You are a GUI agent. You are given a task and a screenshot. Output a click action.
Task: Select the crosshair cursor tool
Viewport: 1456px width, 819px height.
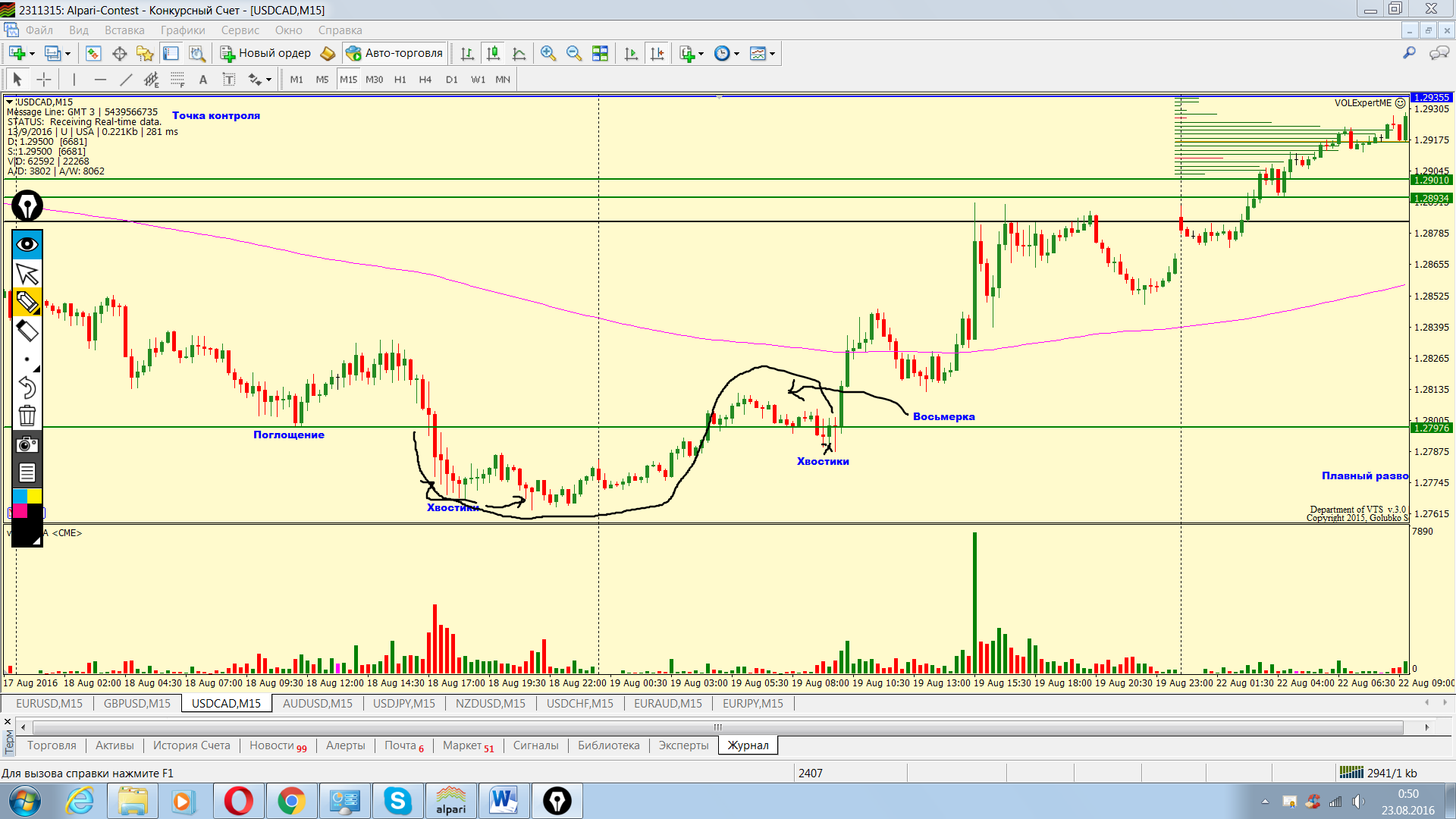click(44, 80)
